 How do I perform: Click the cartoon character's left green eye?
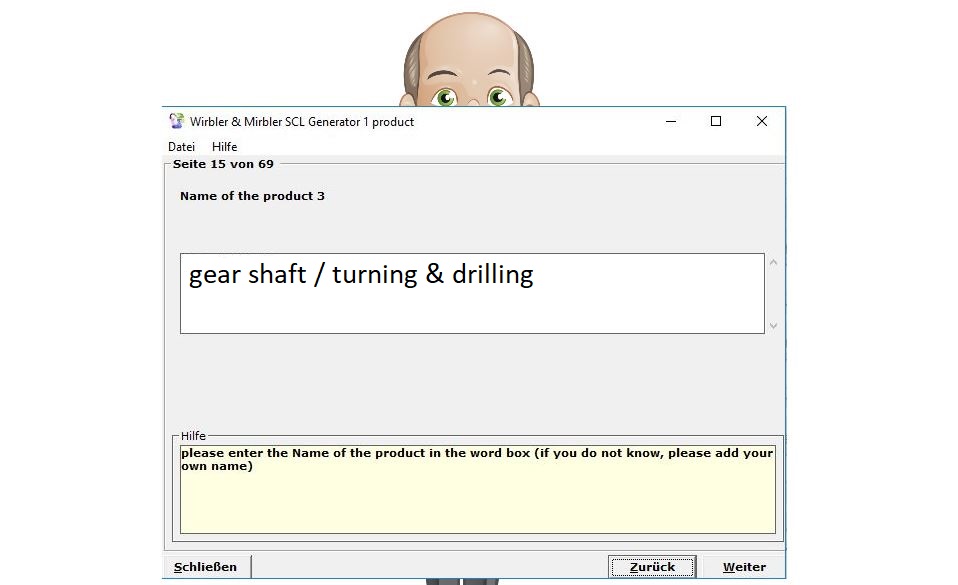445,97
